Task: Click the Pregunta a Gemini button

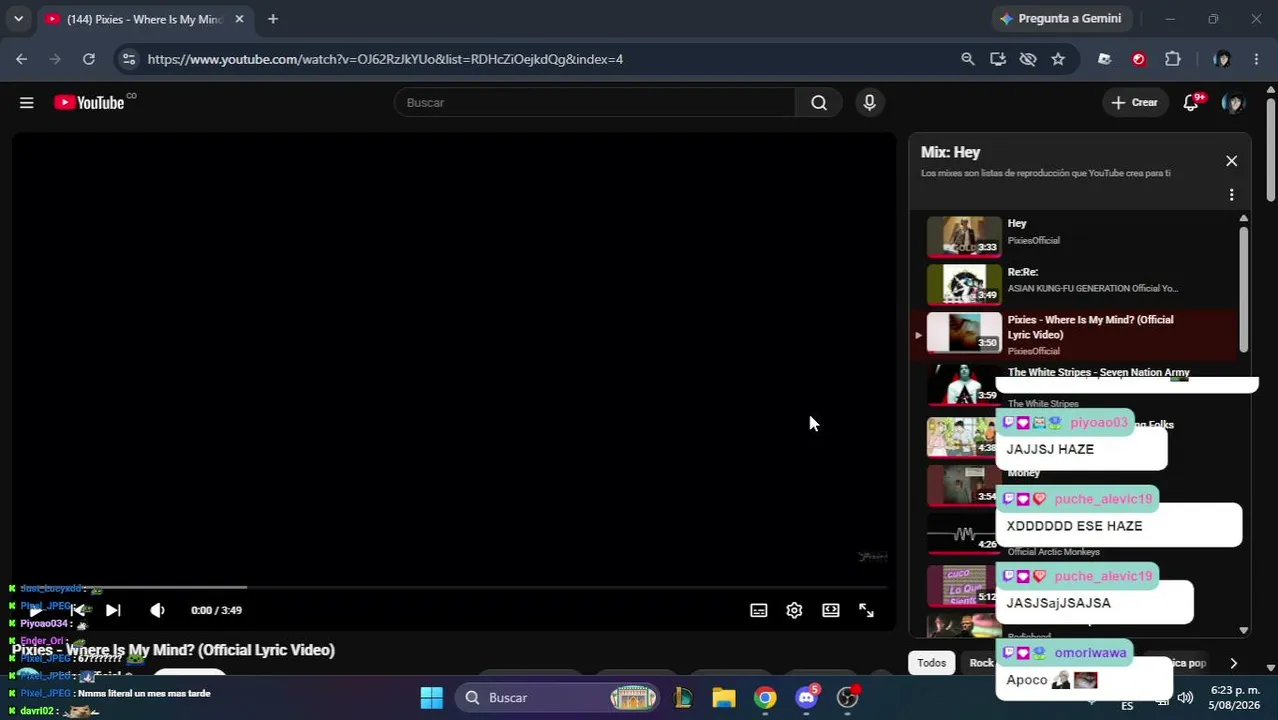Action: tap(1061, 19)
